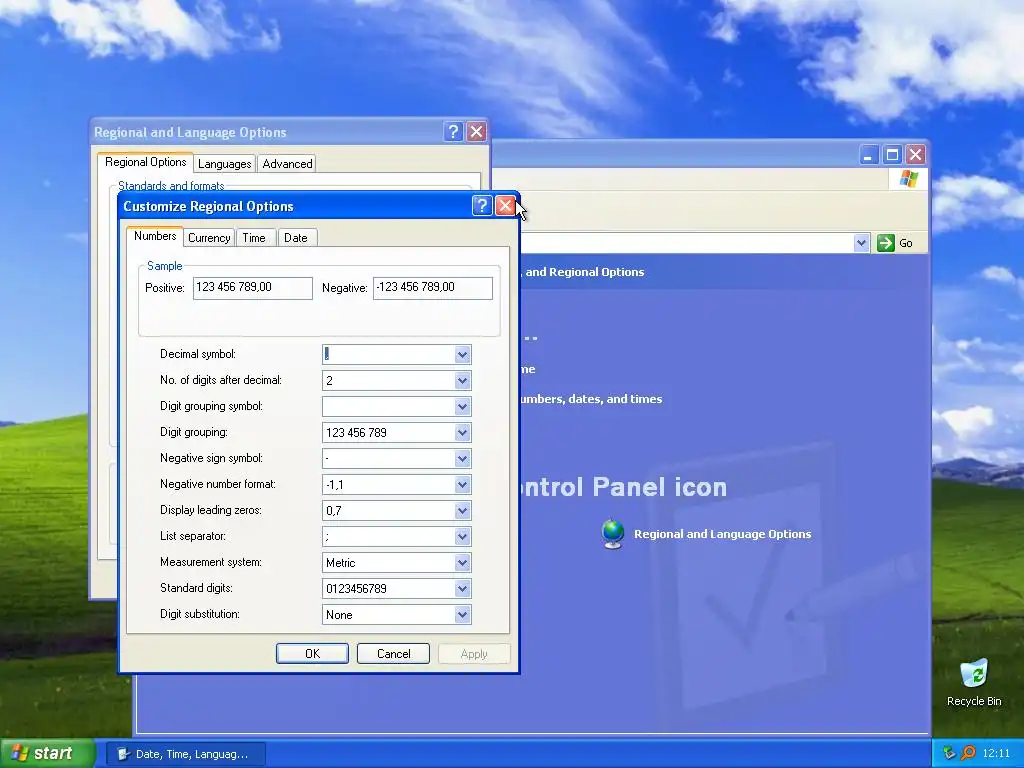1024x768 pixels.
Task: Expand the Digit grouping symbol dropdown
Action: coord(462,407)
